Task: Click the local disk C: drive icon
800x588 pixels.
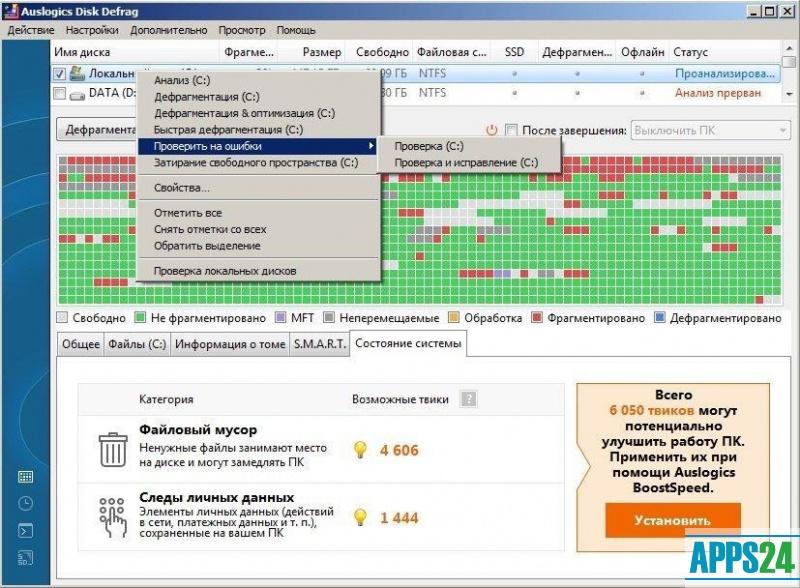Action: [x=77, y=73]
